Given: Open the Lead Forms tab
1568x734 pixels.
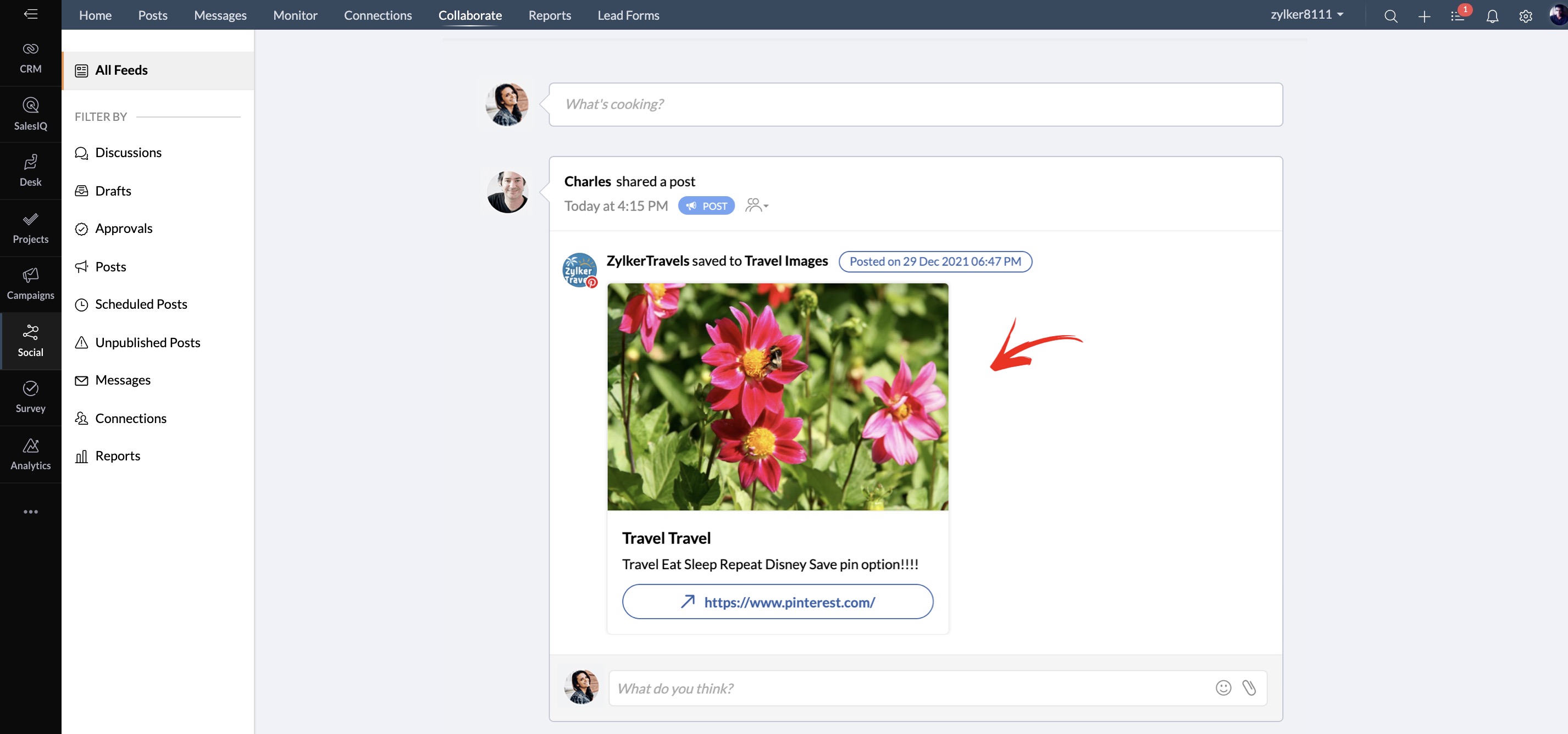Looking at the screenshot, I should (628, 15).
